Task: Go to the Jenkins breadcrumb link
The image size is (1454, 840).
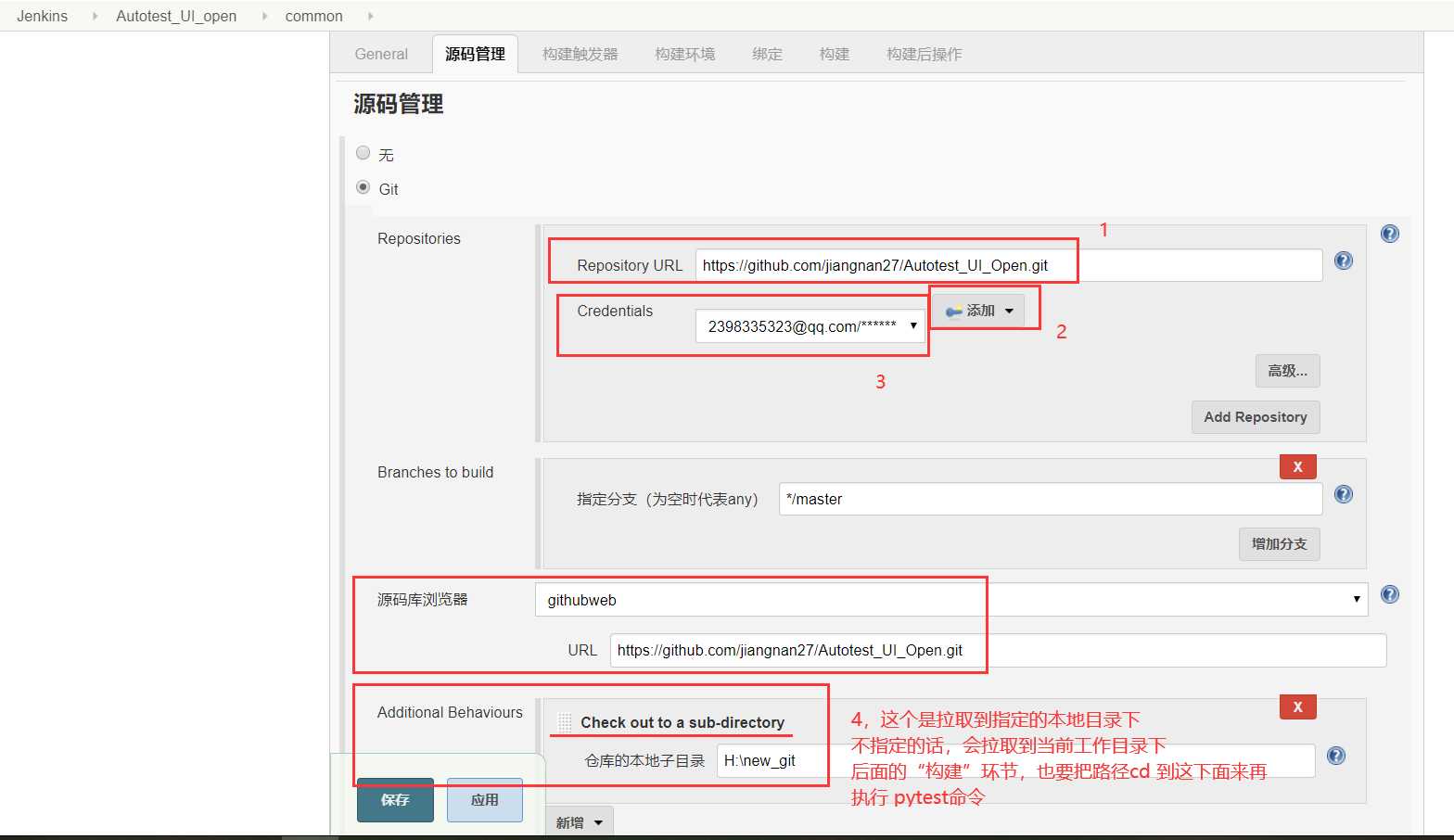Action: (x=42, y=16)
